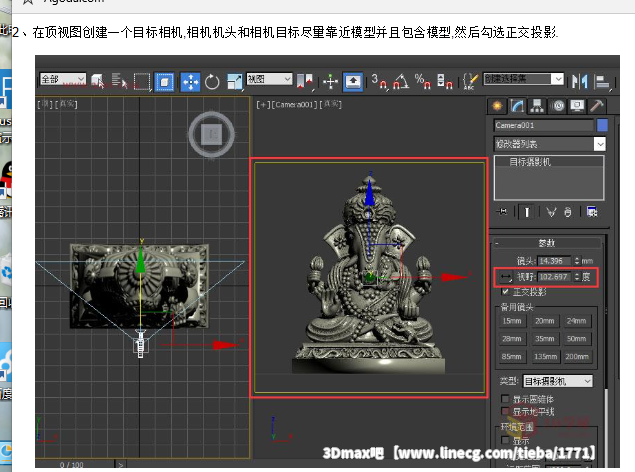
Task: Switch to the Modify panel tab
Action: tap(517, 106)
